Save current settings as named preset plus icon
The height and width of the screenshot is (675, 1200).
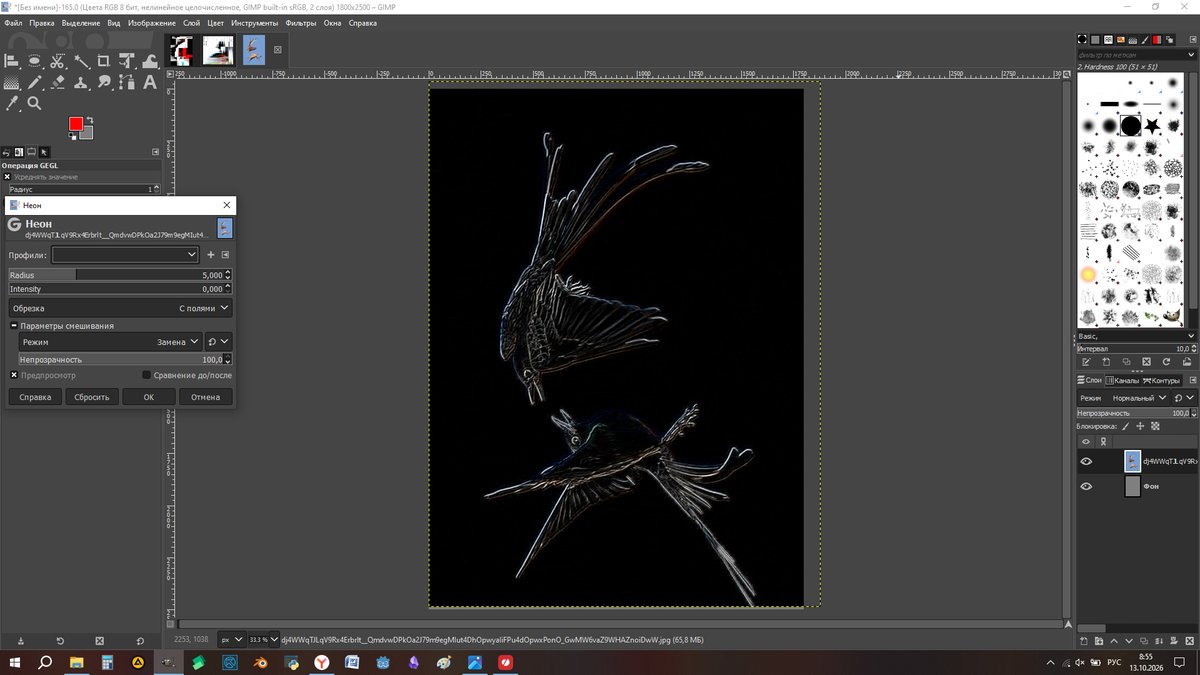pyautogui.click(x=211, y=255)
